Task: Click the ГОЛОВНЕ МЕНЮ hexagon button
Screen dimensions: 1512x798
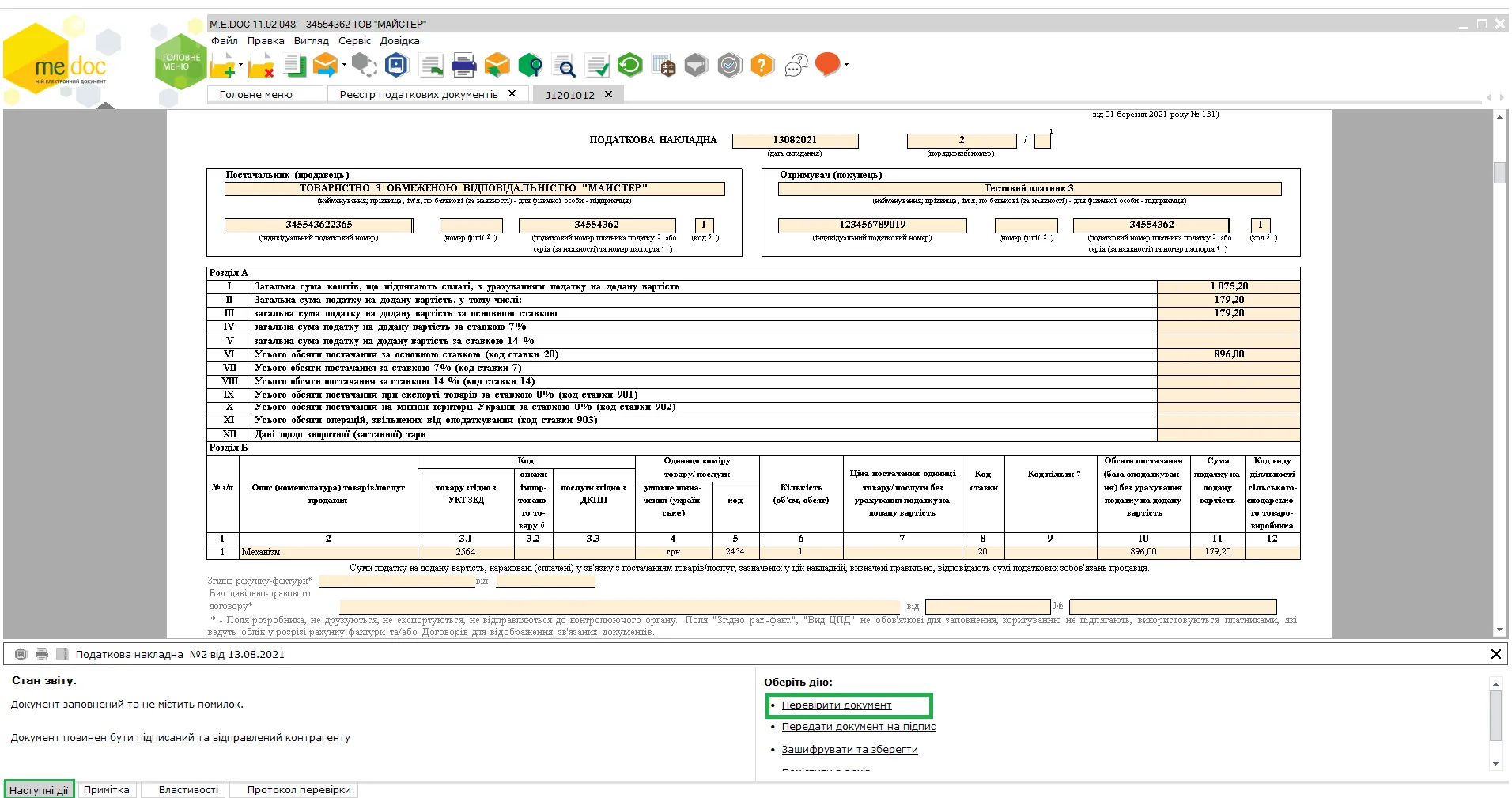Action: click(x=181, y=62)
